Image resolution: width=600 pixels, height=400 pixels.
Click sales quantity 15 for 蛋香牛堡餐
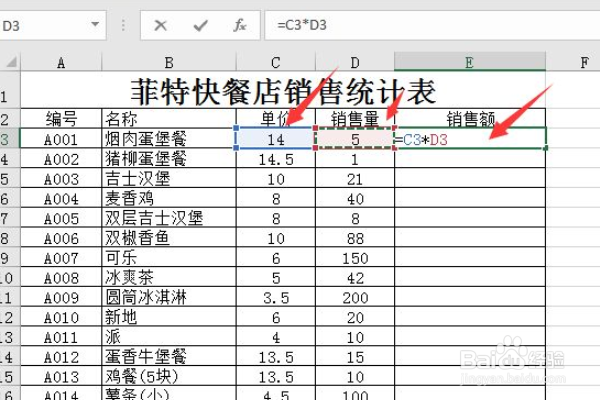coord(355,357)
